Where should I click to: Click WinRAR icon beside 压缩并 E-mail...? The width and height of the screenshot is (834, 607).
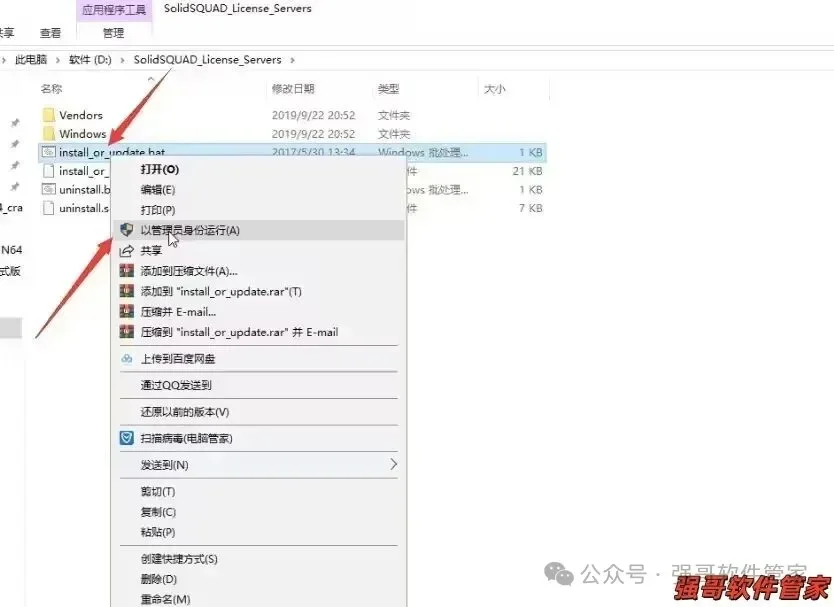127,312
